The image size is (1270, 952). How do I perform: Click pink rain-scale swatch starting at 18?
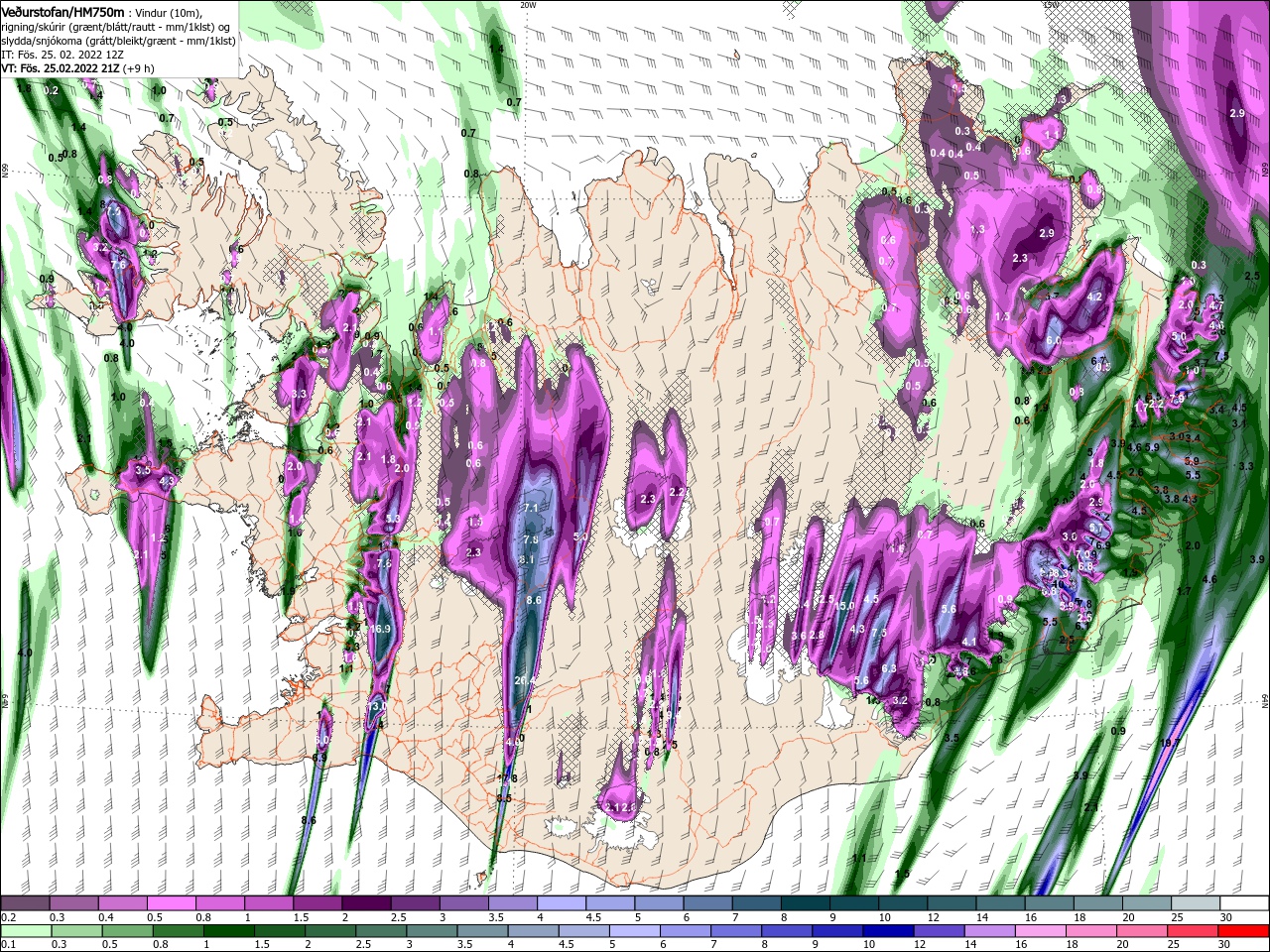(x=1091, y=931)
